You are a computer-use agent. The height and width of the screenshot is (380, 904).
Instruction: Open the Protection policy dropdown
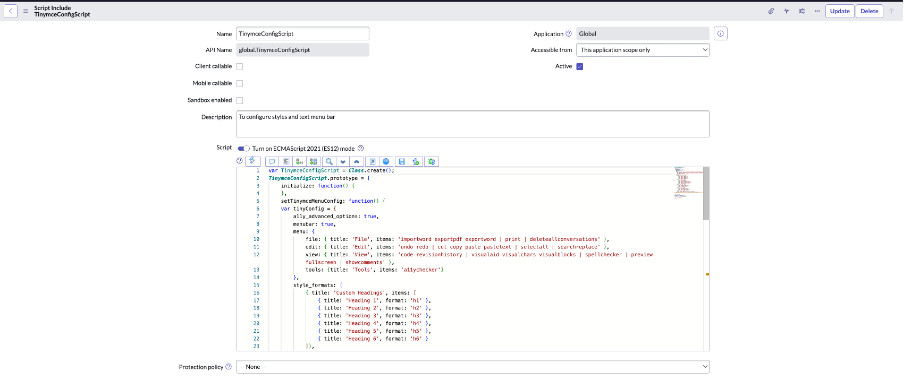[473, 367]
